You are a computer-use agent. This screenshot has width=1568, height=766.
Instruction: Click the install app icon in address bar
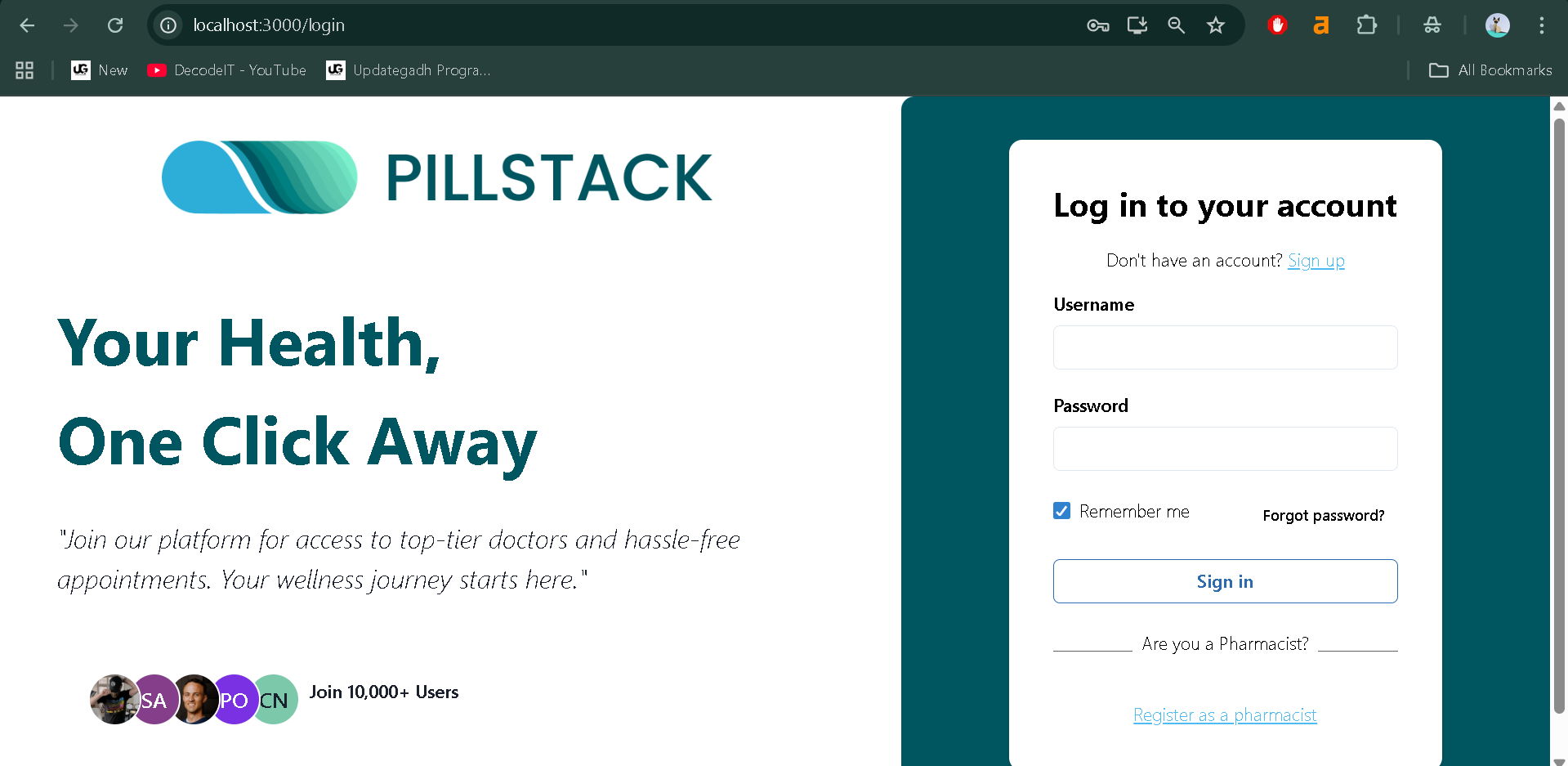(x=1137, y=25)
